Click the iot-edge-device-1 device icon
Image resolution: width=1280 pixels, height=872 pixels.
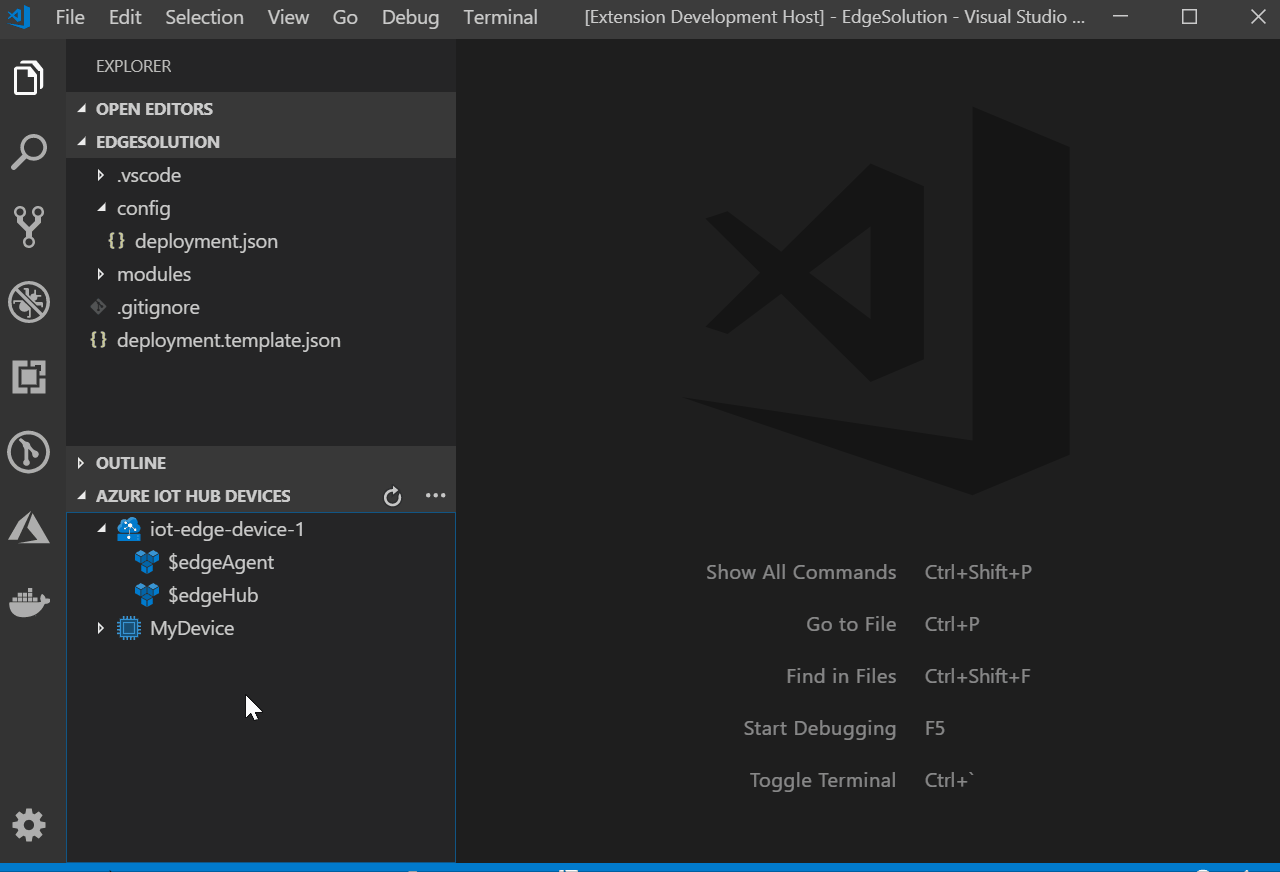pos(129,529)
